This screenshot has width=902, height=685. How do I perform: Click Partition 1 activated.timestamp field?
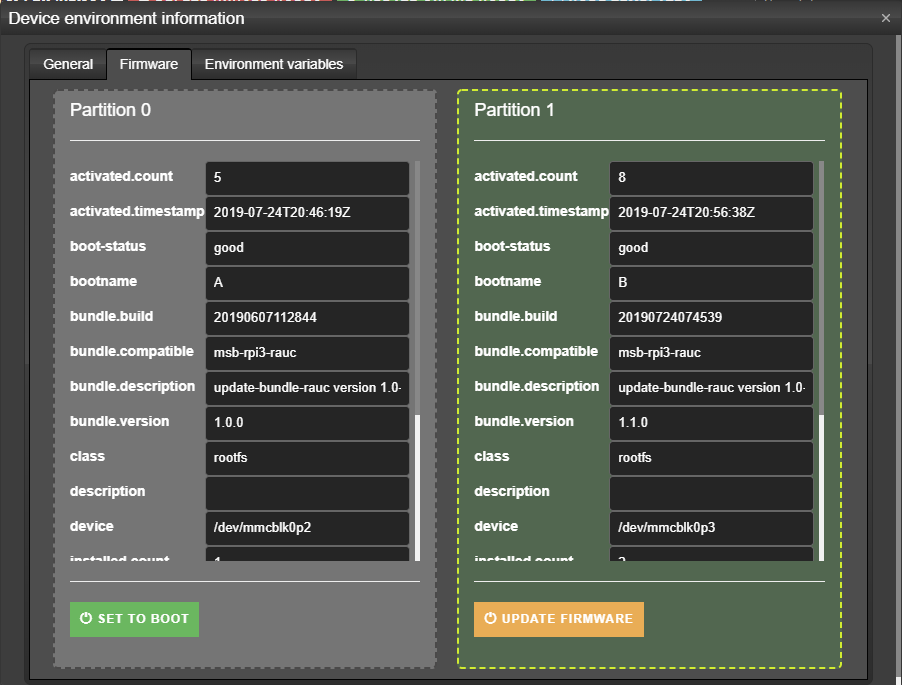tap(711, 213)
